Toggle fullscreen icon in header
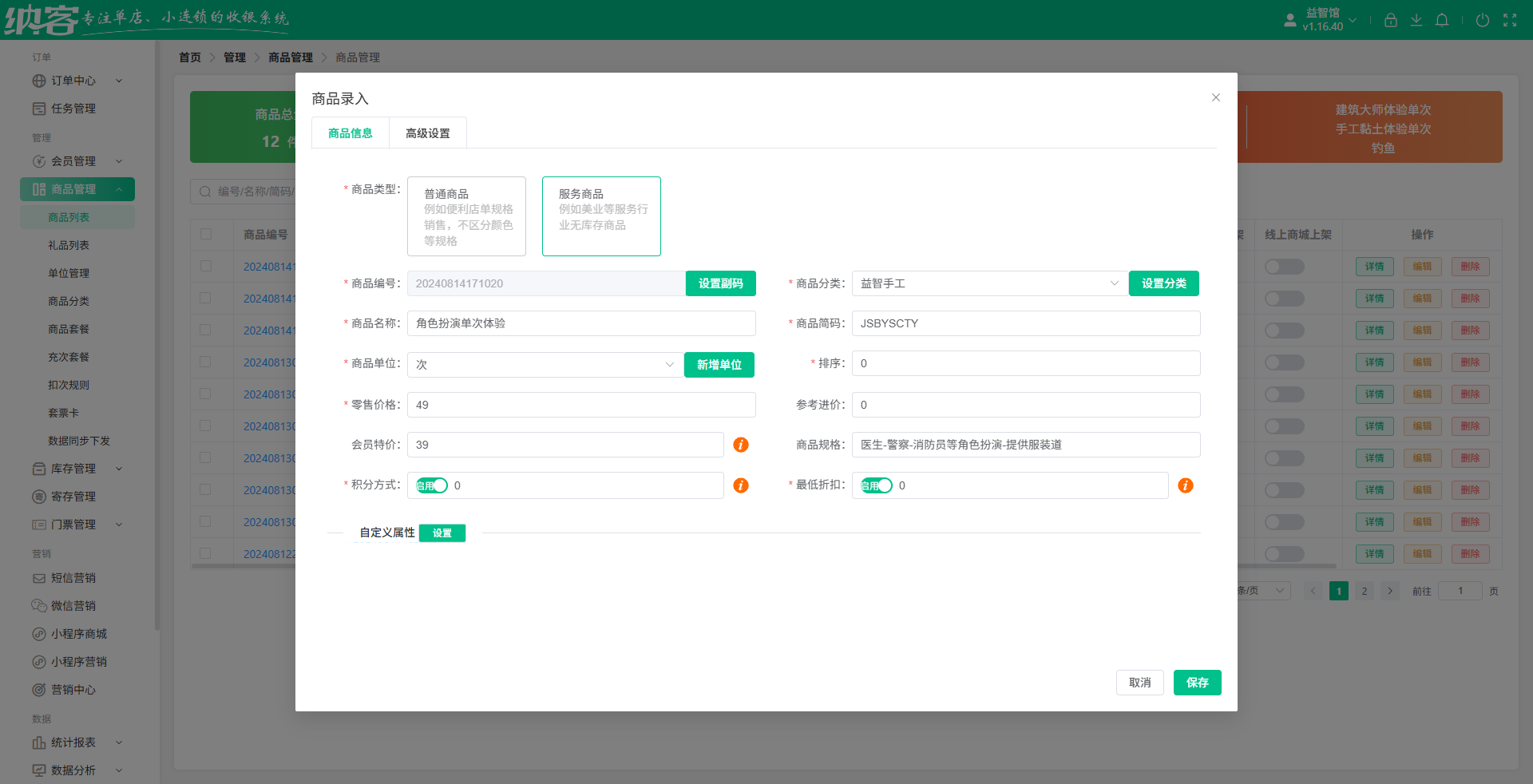 1510,20
